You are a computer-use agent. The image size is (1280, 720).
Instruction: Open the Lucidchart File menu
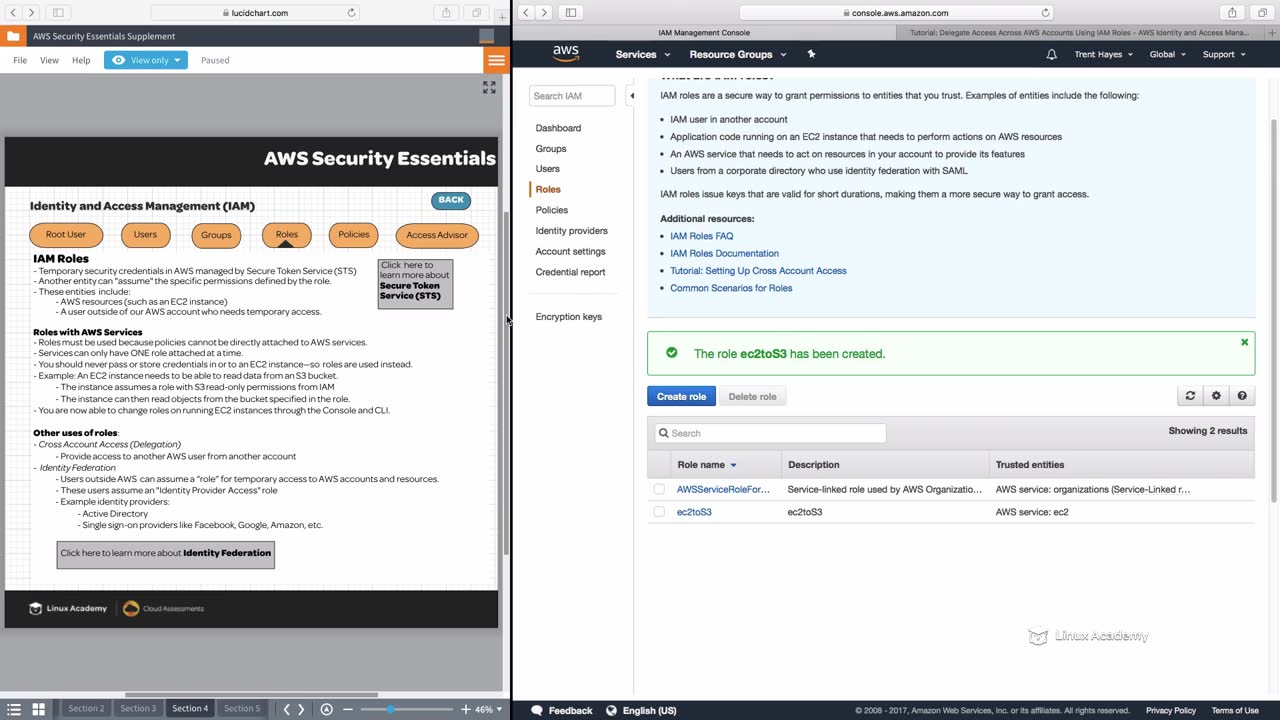(x=20, y=60)
